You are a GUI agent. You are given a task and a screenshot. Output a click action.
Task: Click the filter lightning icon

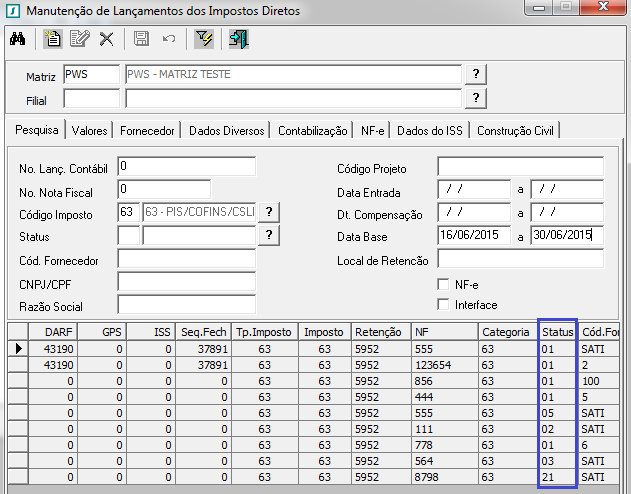(204, 39)
